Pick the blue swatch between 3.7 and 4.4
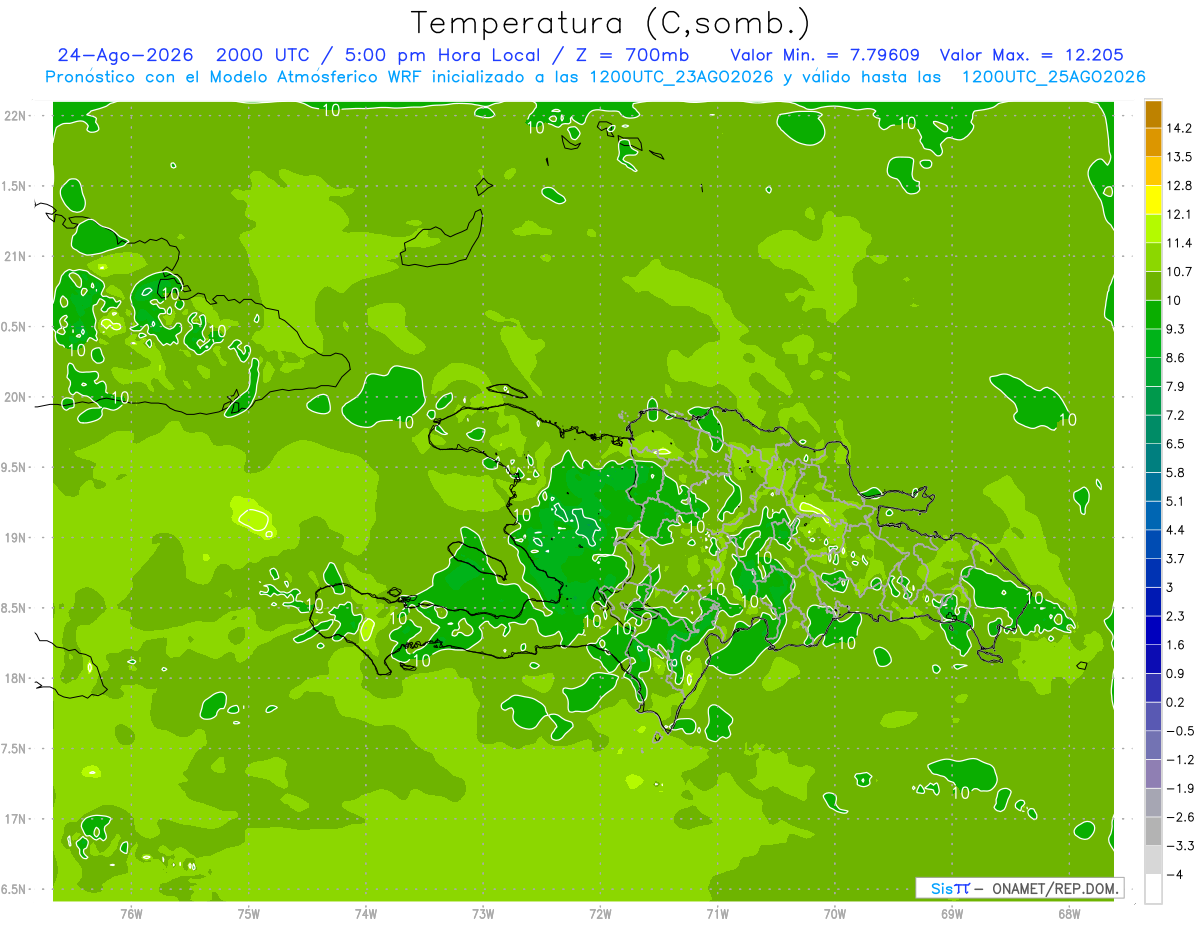Image resolution: width=1200 pixels, height=927 pixels. (x=1153, y=544)
